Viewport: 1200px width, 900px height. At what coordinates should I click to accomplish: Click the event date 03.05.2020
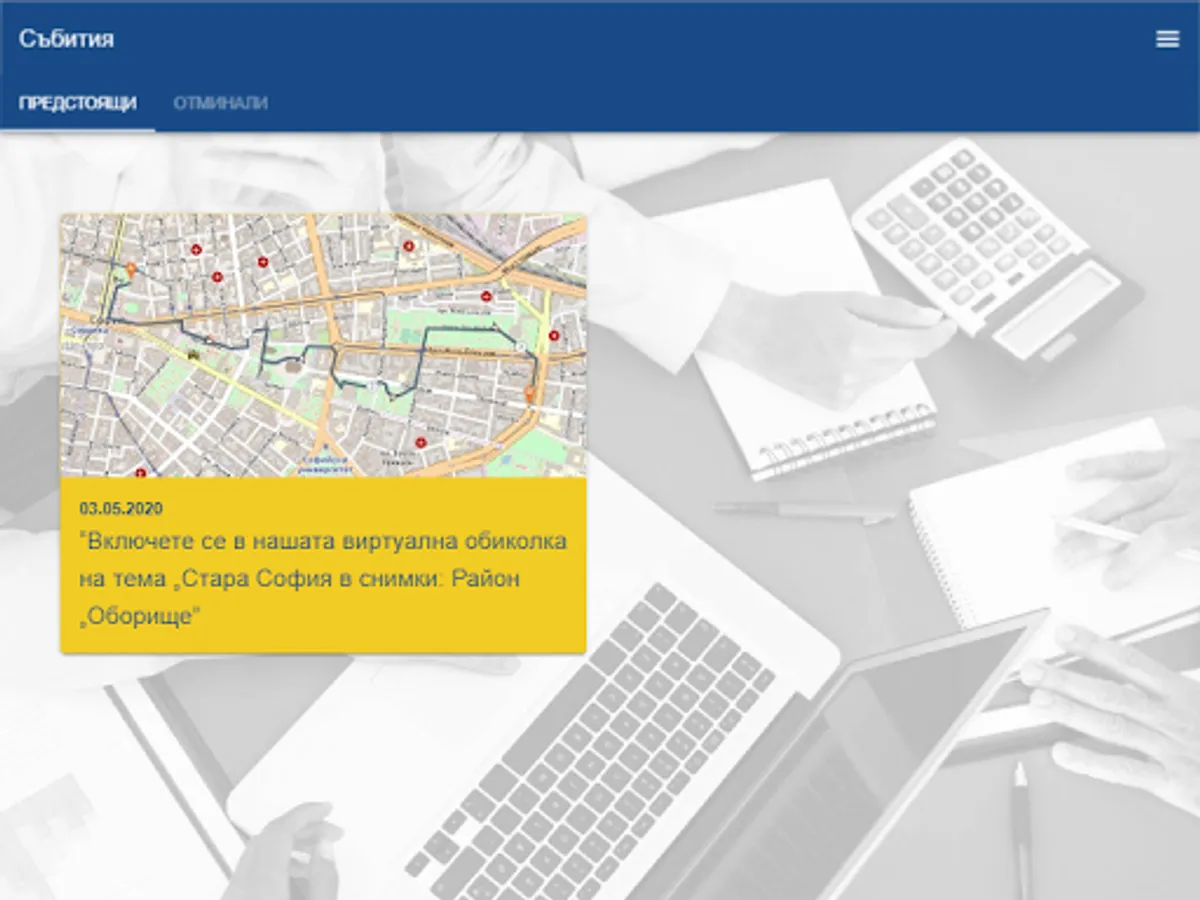[x=121, y=509]
